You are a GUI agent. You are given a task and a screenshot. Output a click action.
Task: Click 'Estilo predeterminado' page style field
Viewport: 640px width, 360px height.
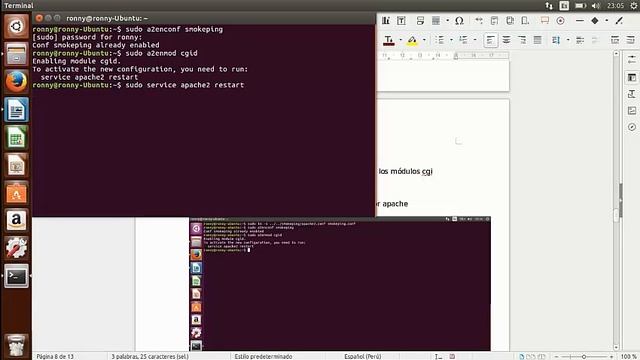pyautogui.click(x=263, y=356)
